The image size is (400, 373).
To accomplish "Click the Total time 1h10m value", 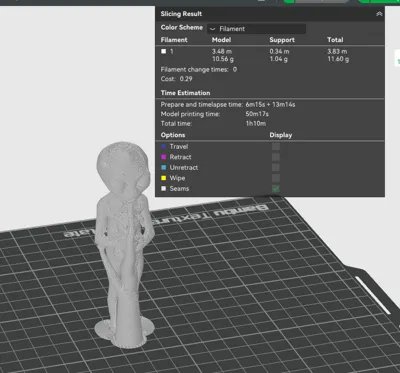I will pos(256,123).
